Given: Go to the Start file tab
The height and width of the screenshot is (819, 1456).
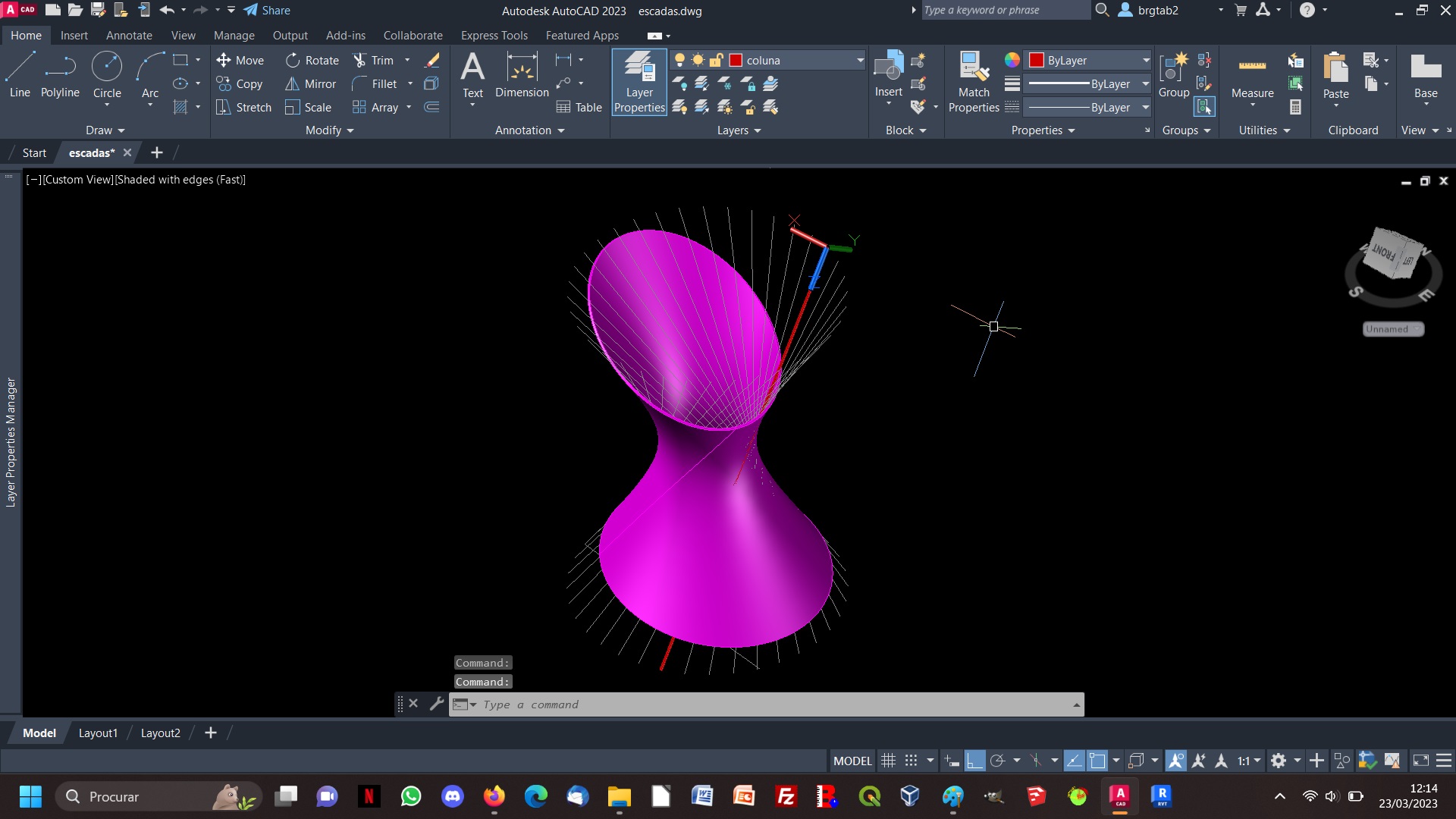Looking at the screenshot, I should point(34,152).
